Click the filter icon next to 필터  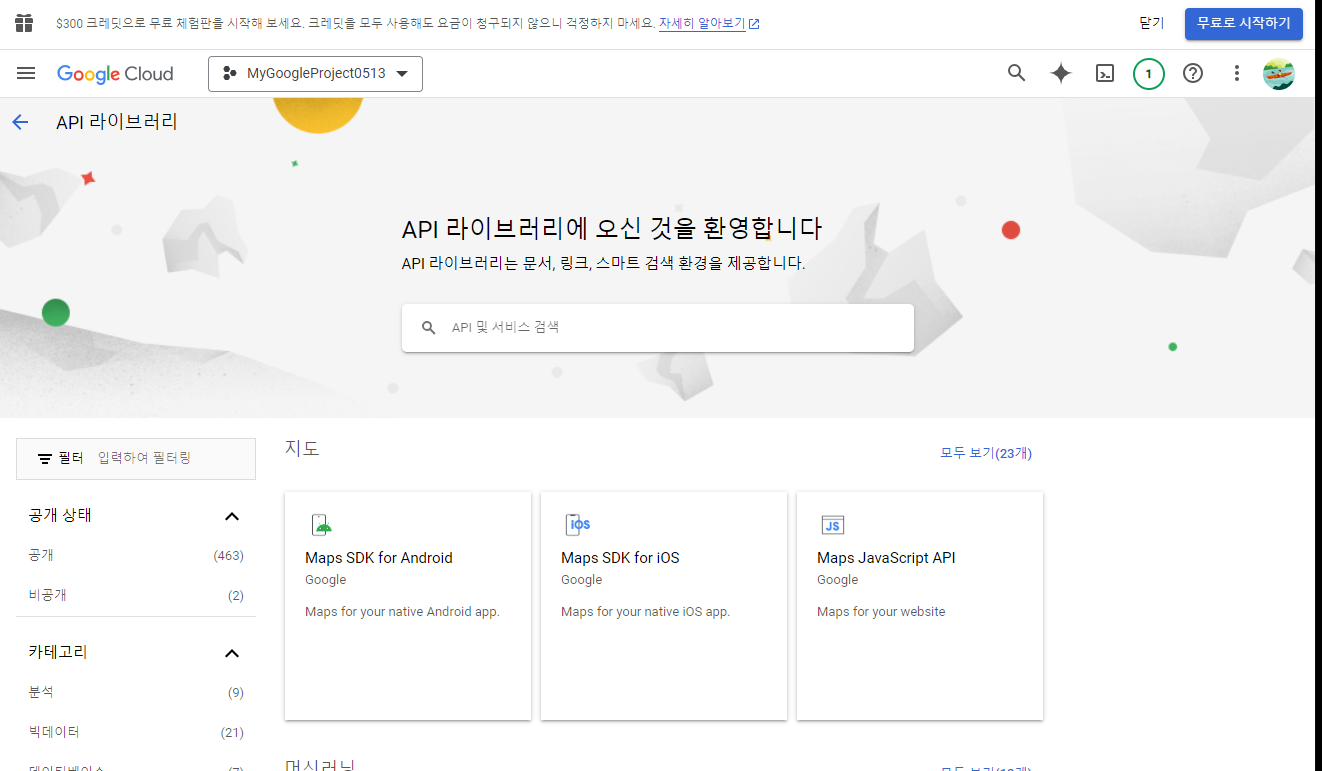click(x=45, y=458)
